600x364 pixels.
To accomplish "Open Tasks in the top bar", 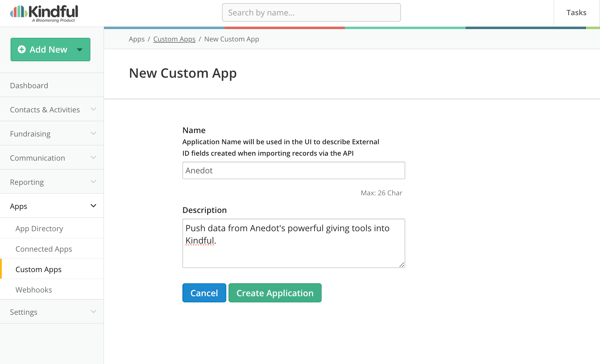I will [576, 13].
